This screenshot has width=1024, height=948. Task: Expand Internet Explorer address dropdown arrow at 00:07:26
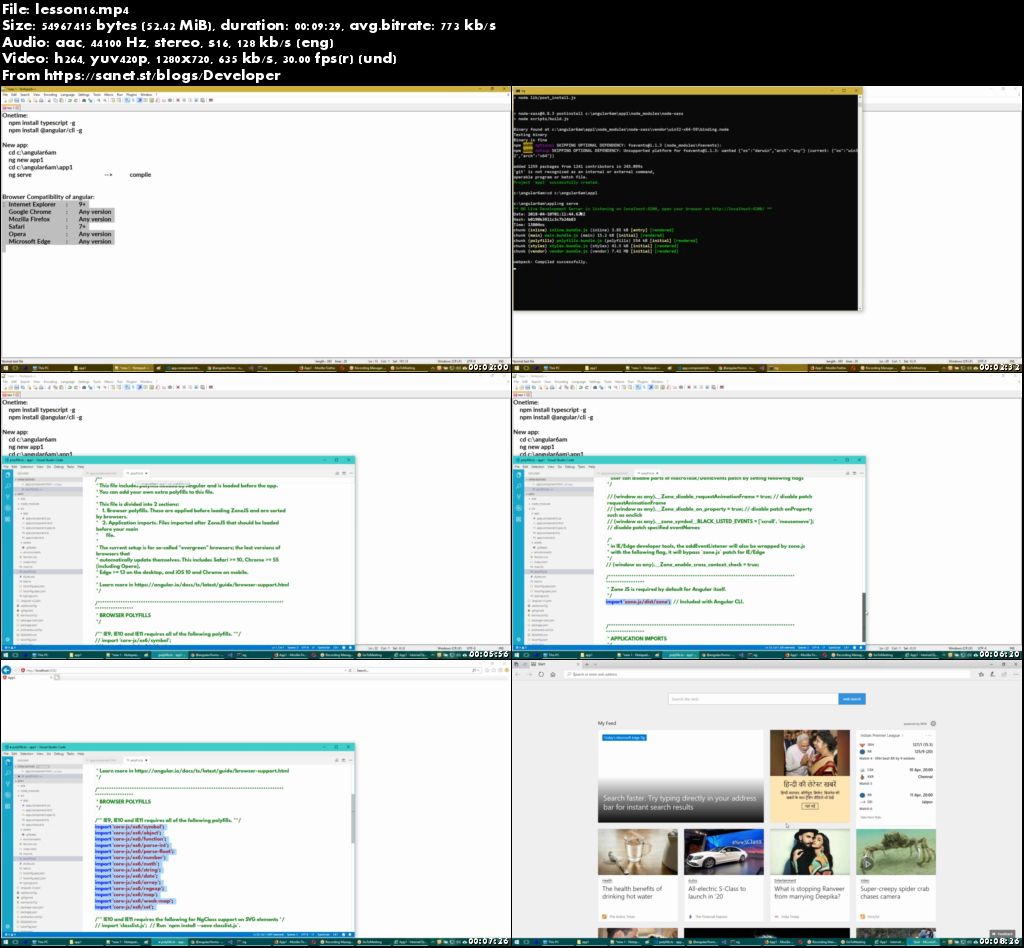pyautogui.click(x=346, y=671)
